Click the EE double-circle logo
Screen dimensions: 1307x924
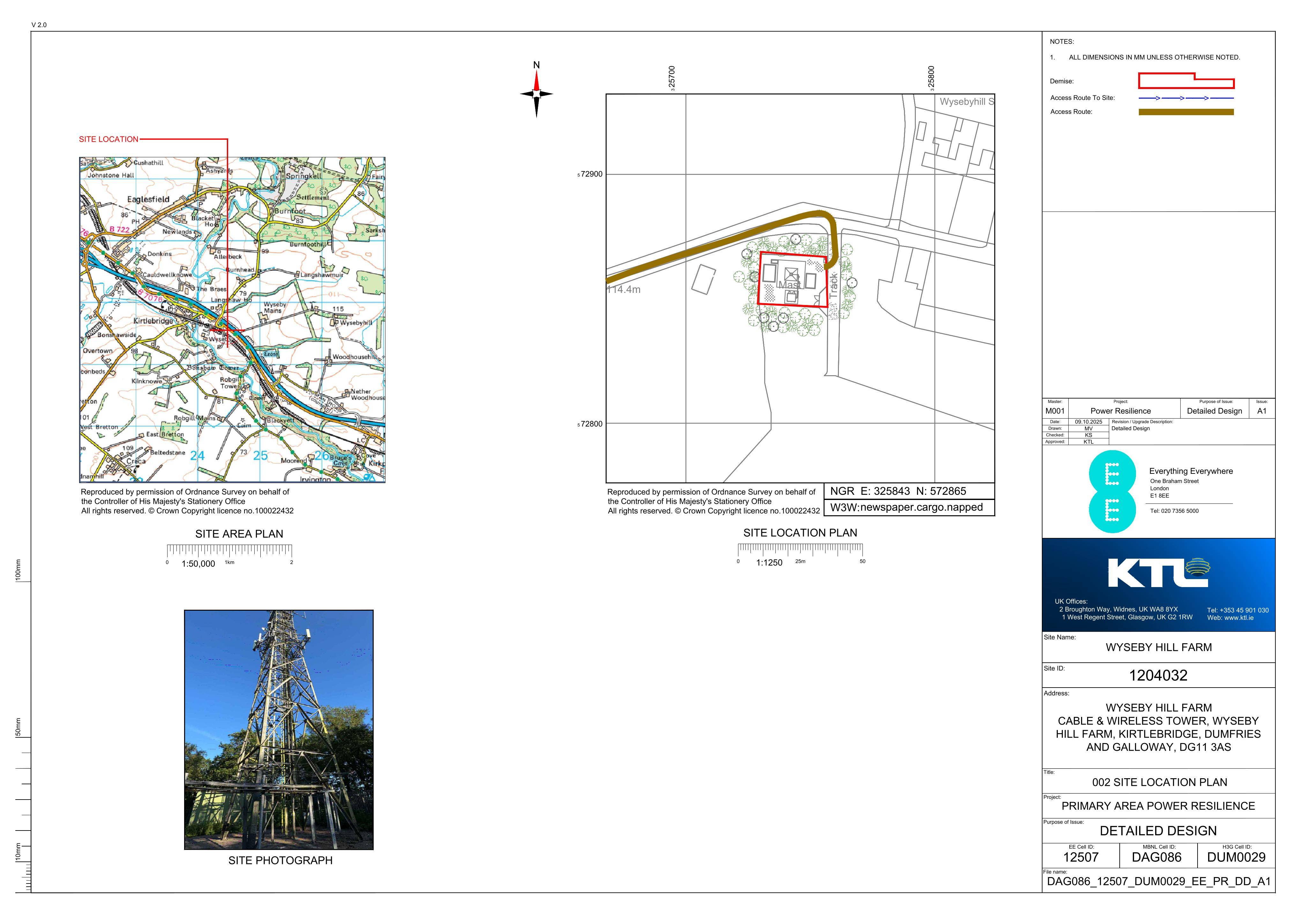coord(1112,492)
